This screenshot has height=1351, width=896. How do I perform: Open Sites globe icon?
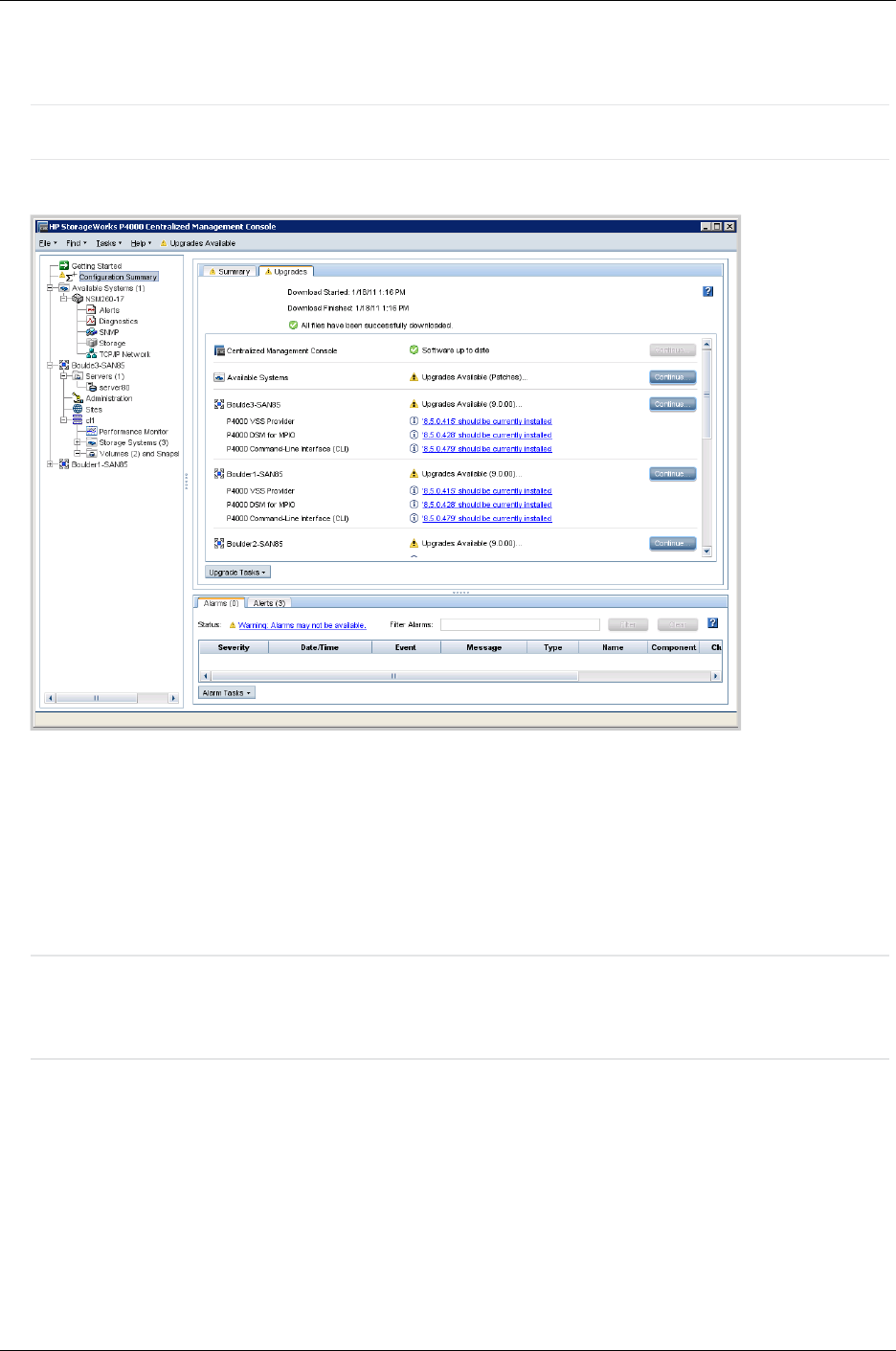coord(78,409)
